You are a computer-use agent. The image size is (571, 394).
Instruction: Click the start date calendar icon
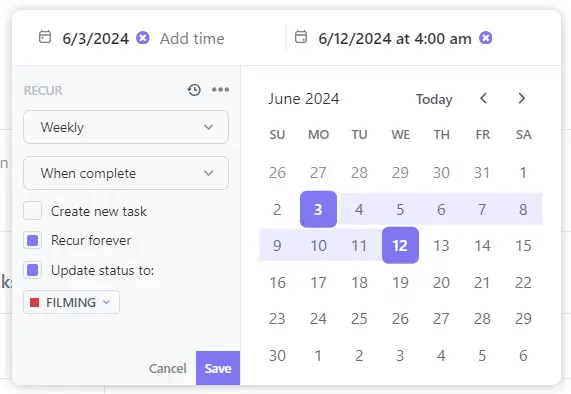pyautogui.click(x=45, y=37)
